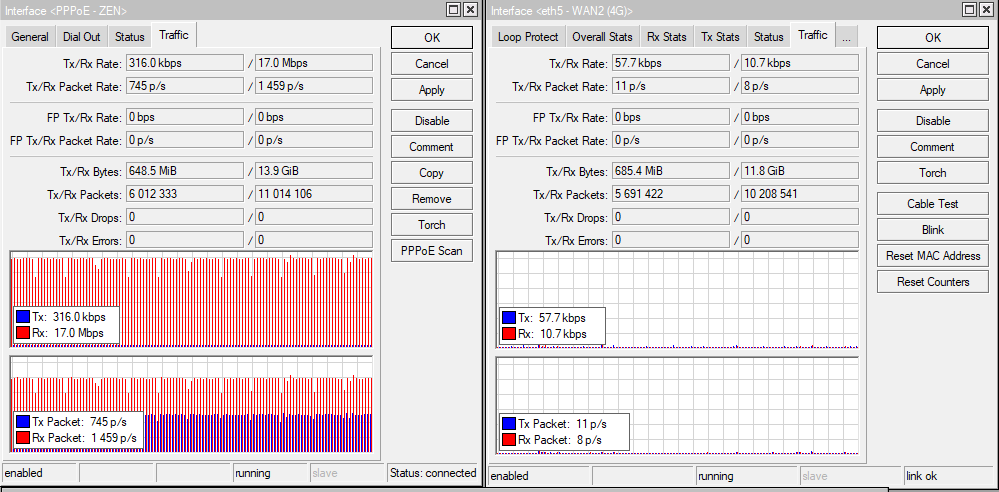Click Rx Bytes field showing 11.8 GiB
Screen dimensions: 999x492
[x=800, y=171]
